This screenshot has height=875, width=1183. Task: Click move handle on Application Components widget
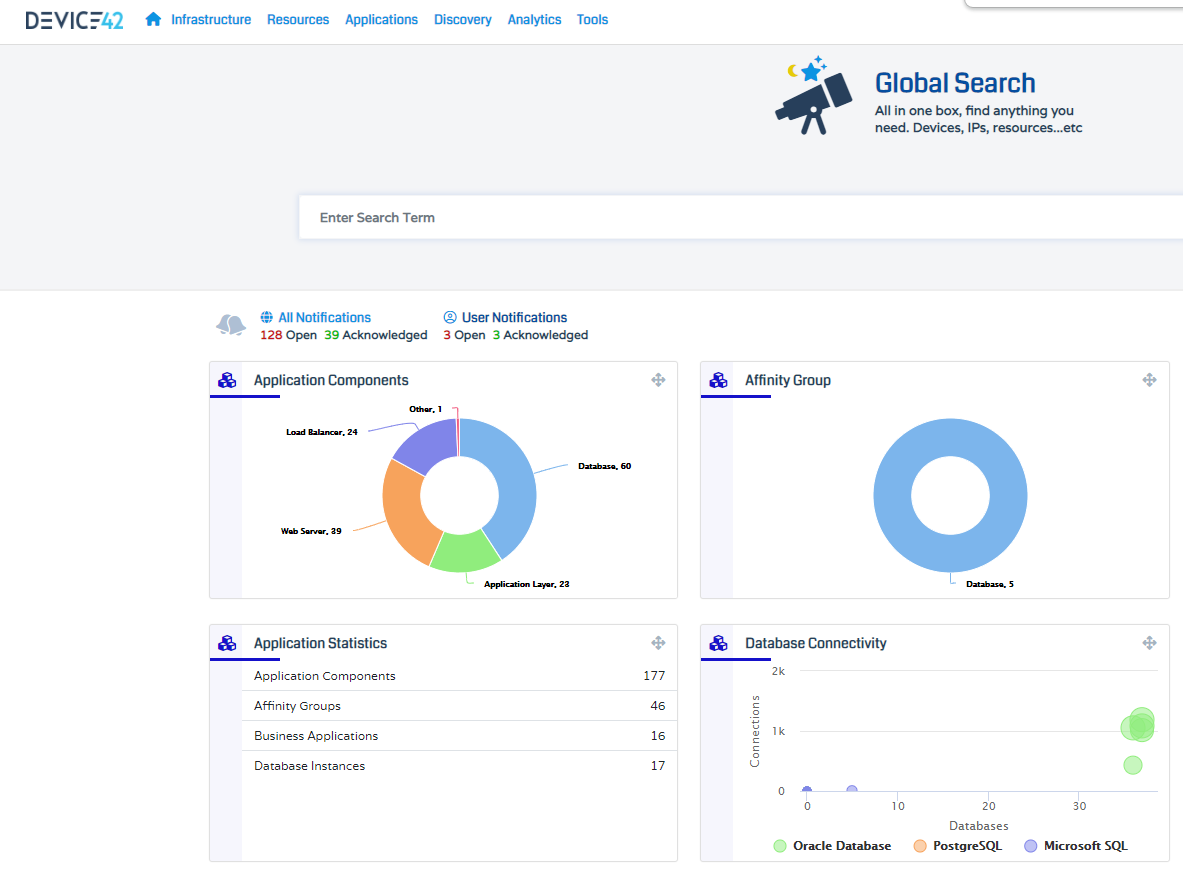coord(658,380)
